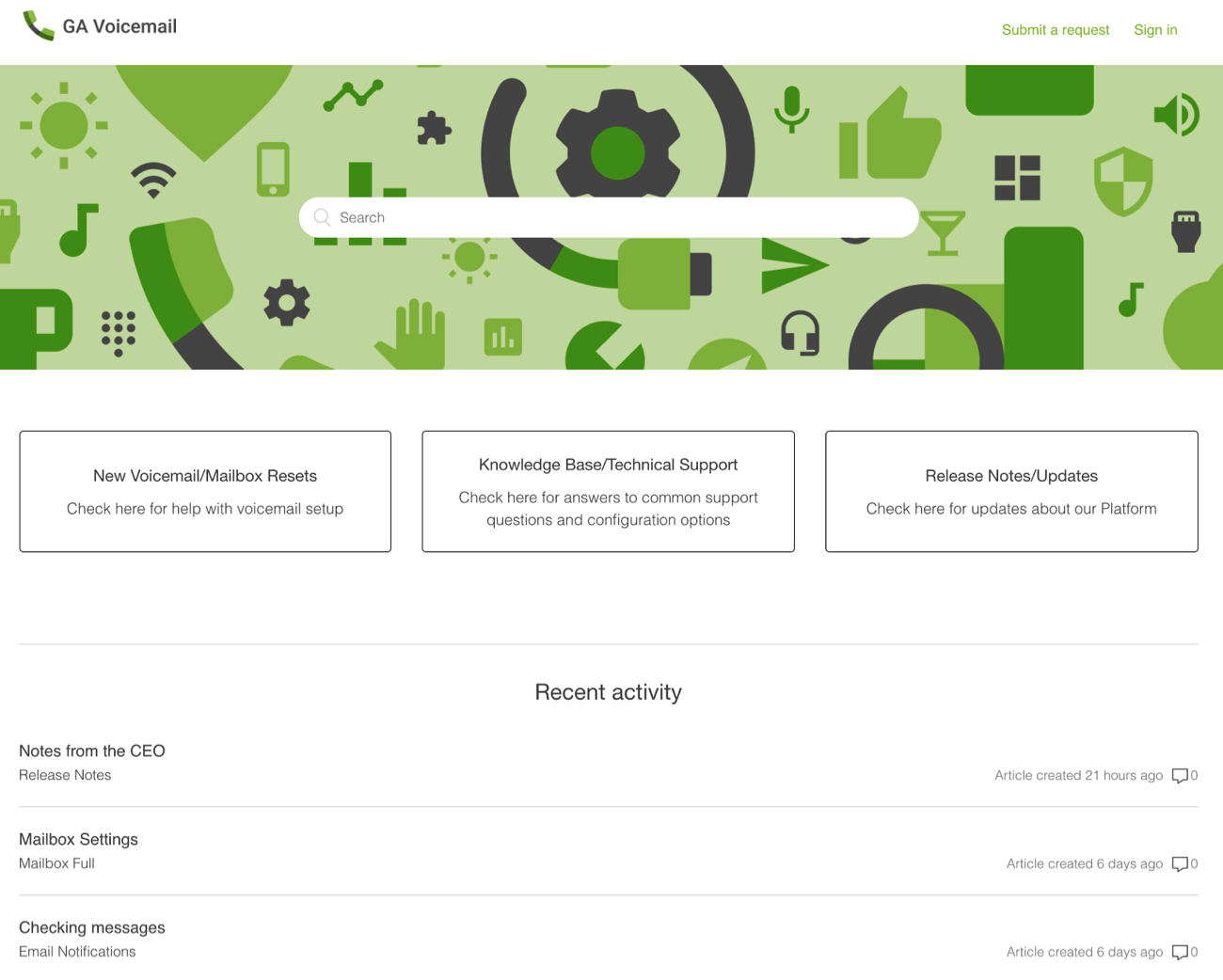
Task: Open the Mailbox Full section link
Action: tap(56, 863)
